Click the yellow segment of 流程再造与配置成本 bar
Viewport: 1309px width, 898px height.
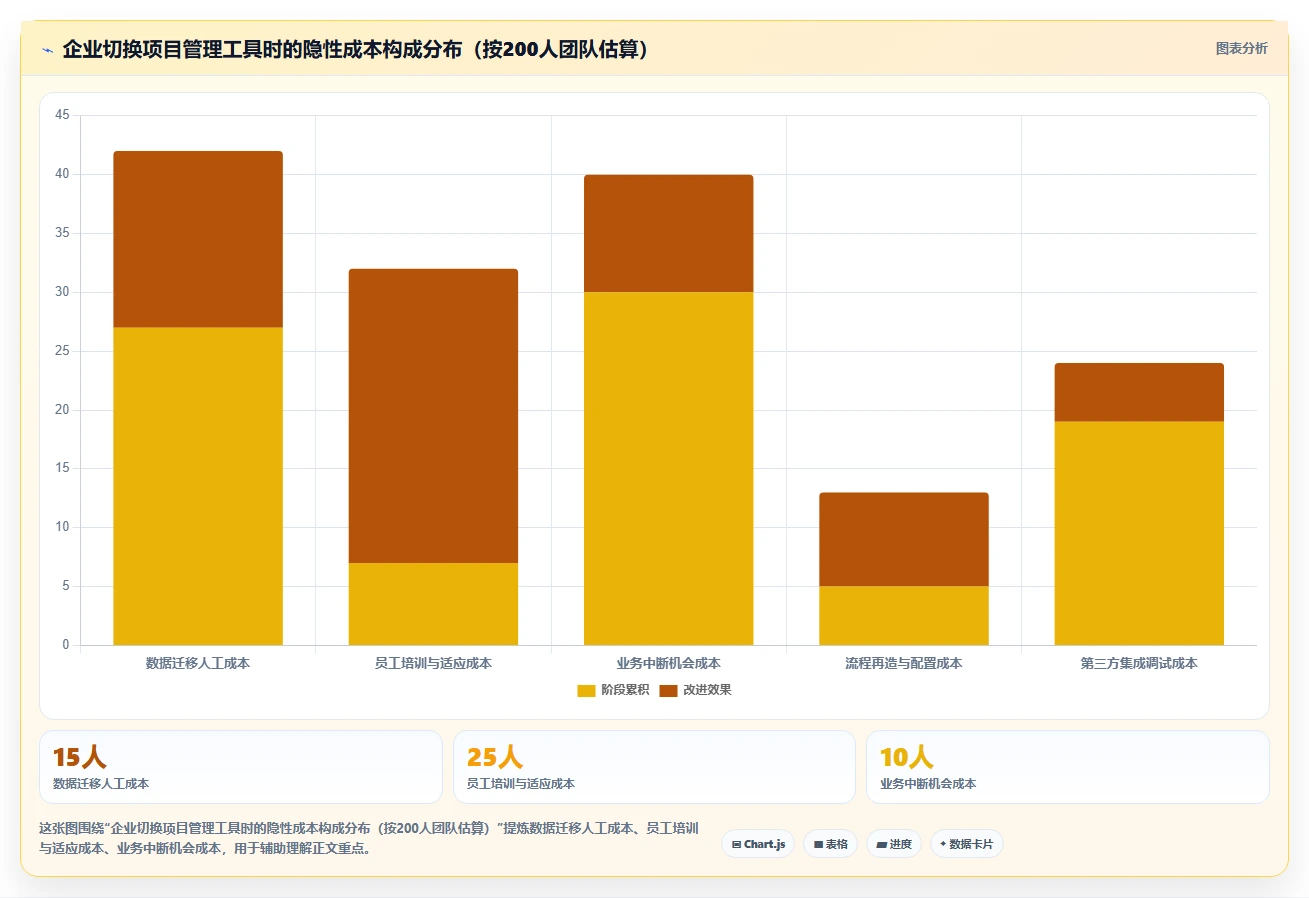[x=904, y=616]
